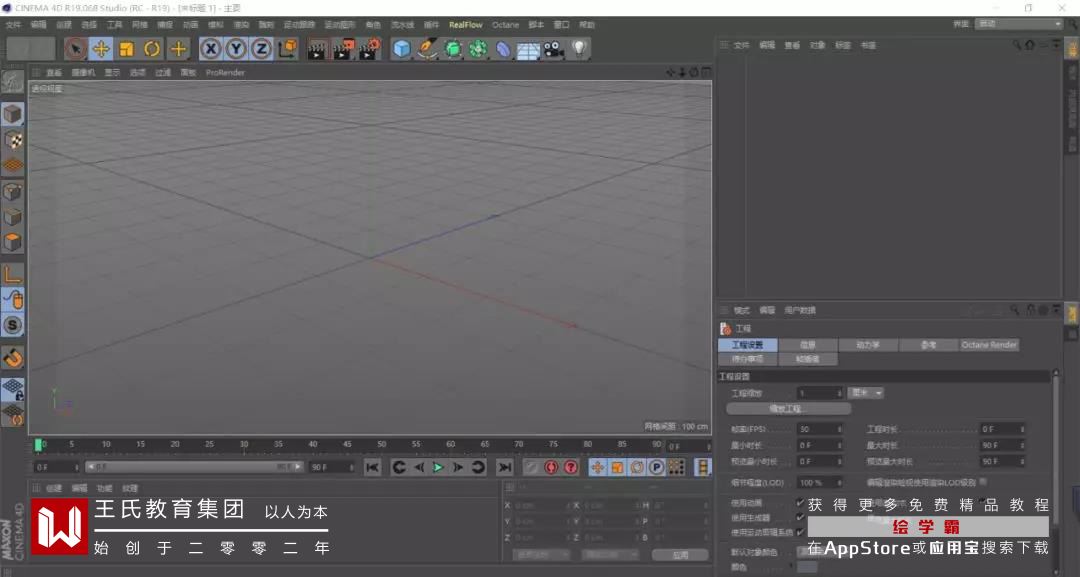Image resolution: width=1080 pixels, height=577 pixels.
Task: Select points mode cube icon
Action: pos(12,191)
